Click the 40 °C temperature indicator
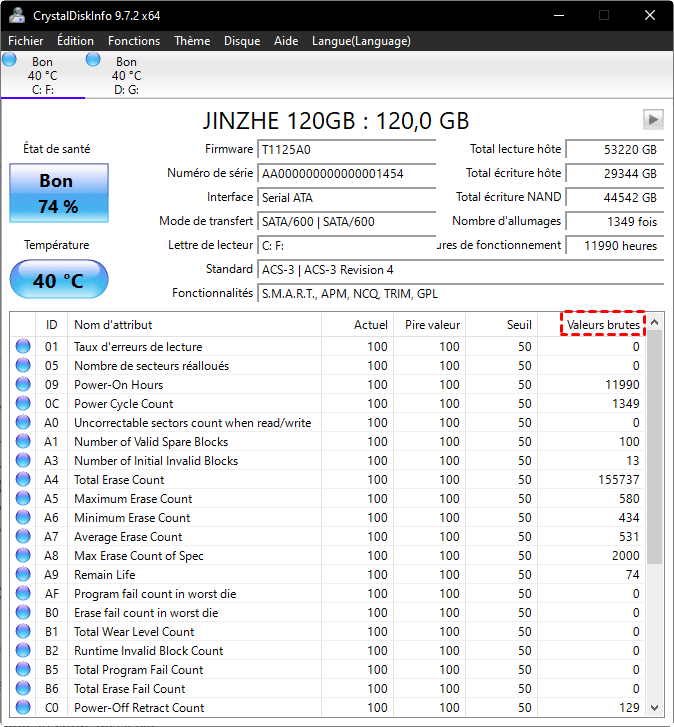Image resolution: width=674 pixels, height=727 pixels. [59, 279]
